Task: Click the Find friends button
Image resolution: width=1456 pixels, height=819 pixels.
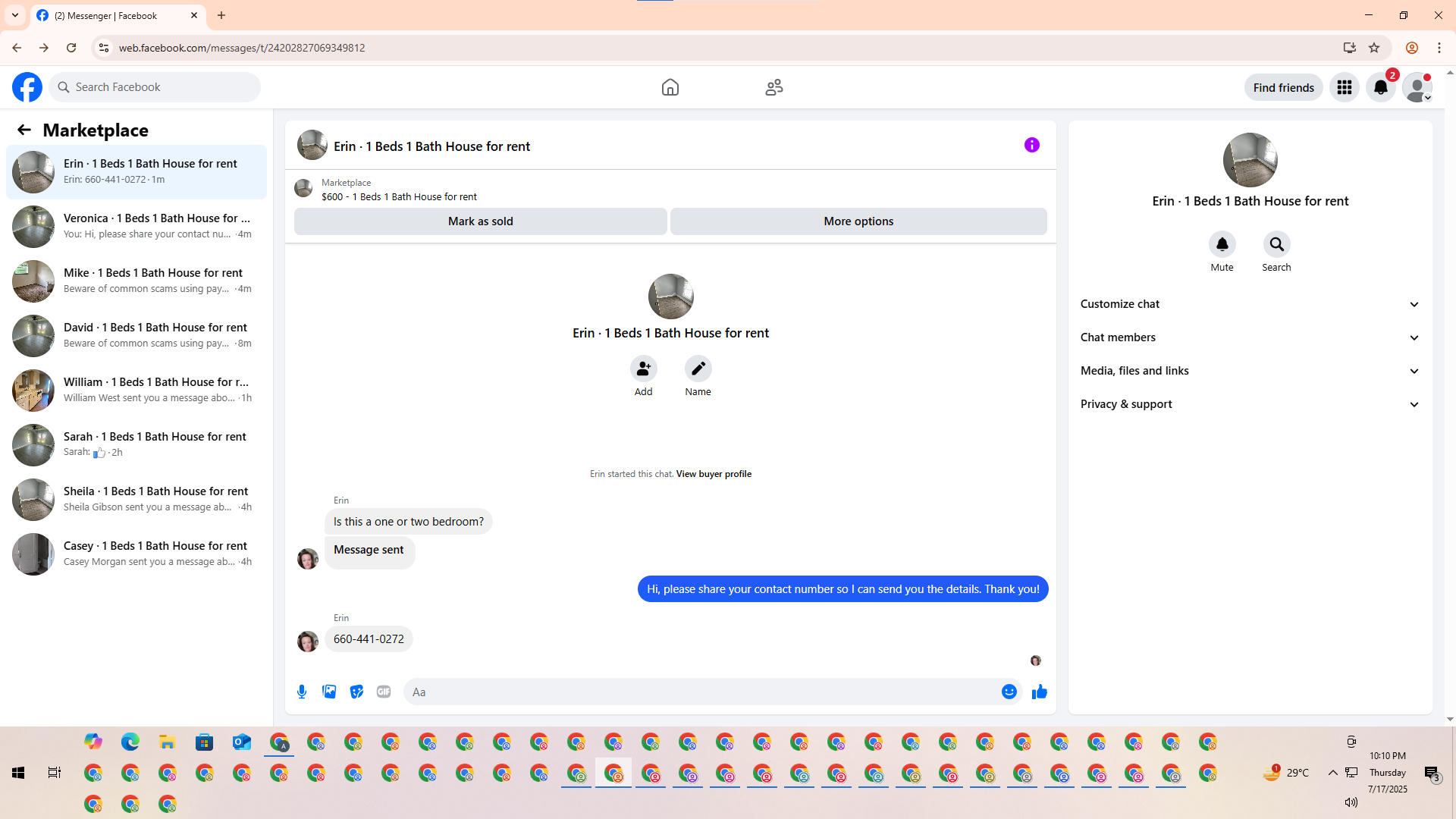Action: coord(1284,87)
